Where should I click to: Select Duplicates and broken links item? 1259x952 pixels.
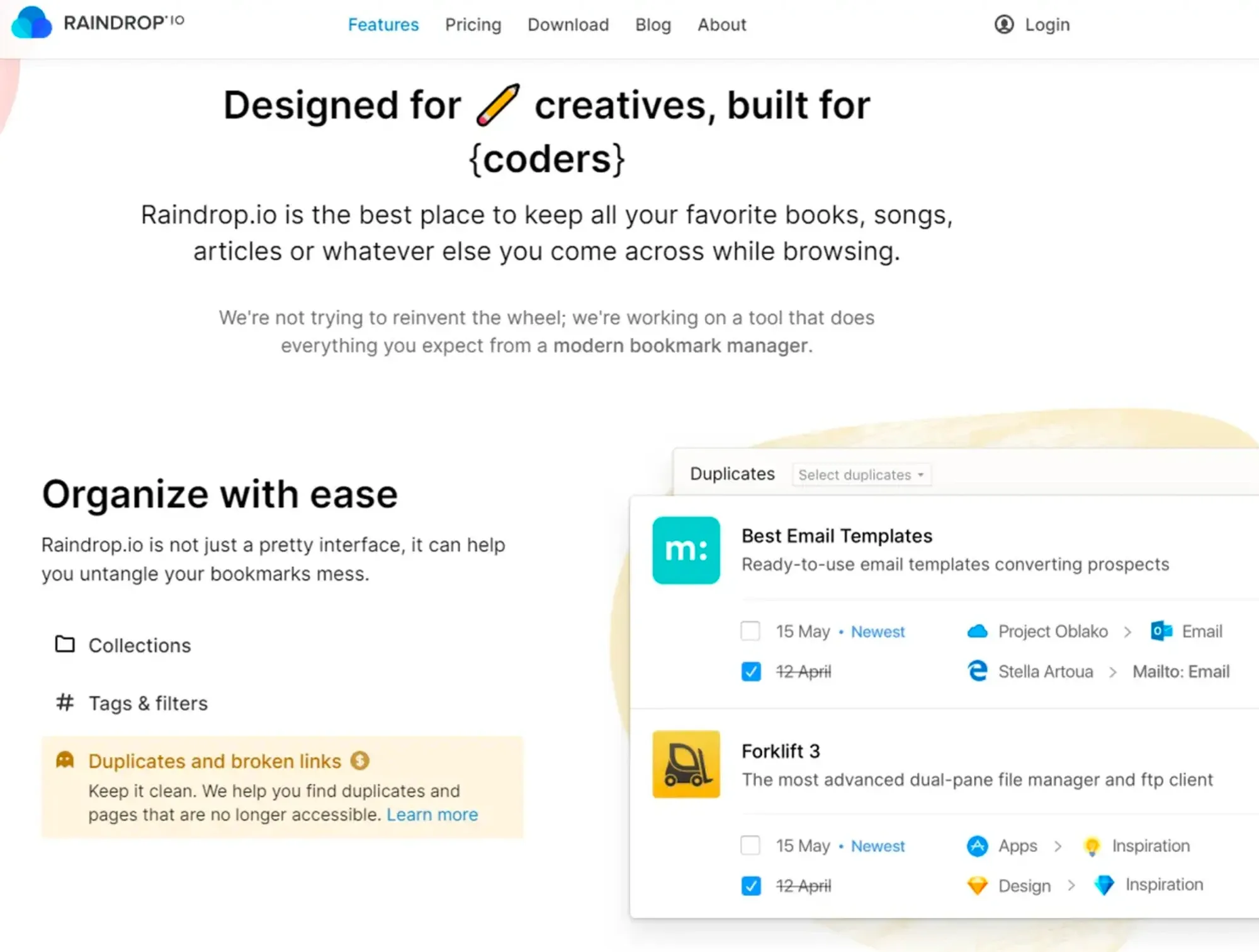[x=282, y=787]
